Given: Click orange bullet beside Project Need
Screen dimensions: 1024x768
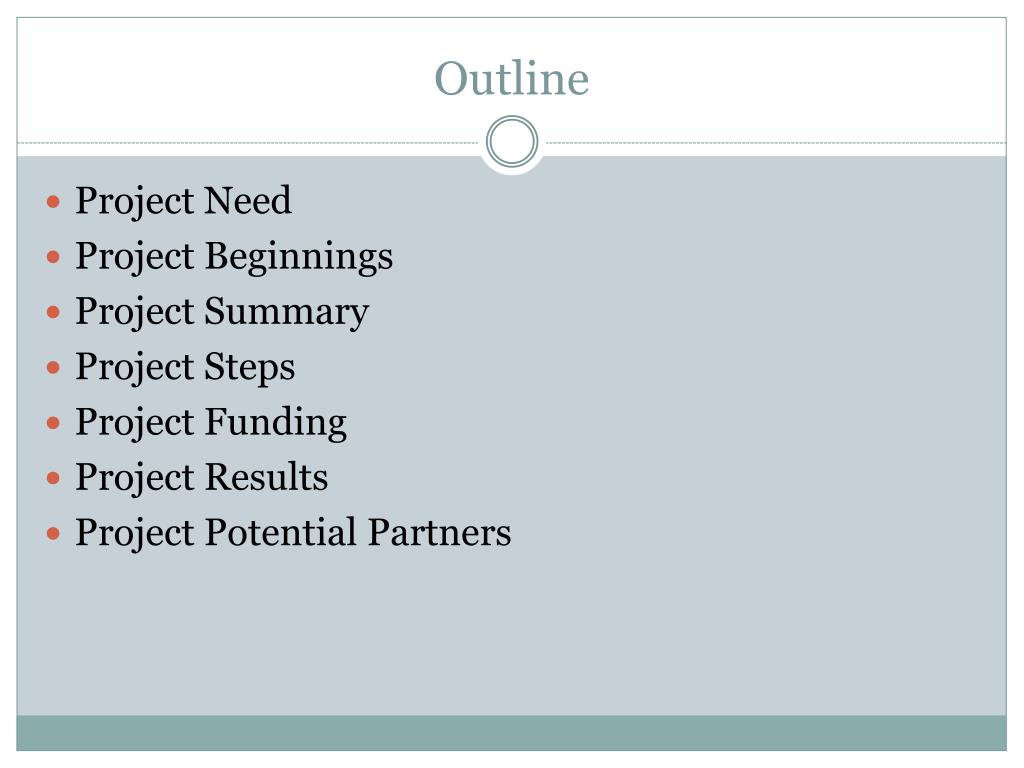Looking at the screenshot, I should pyautogui.click(x=54, y=201).
